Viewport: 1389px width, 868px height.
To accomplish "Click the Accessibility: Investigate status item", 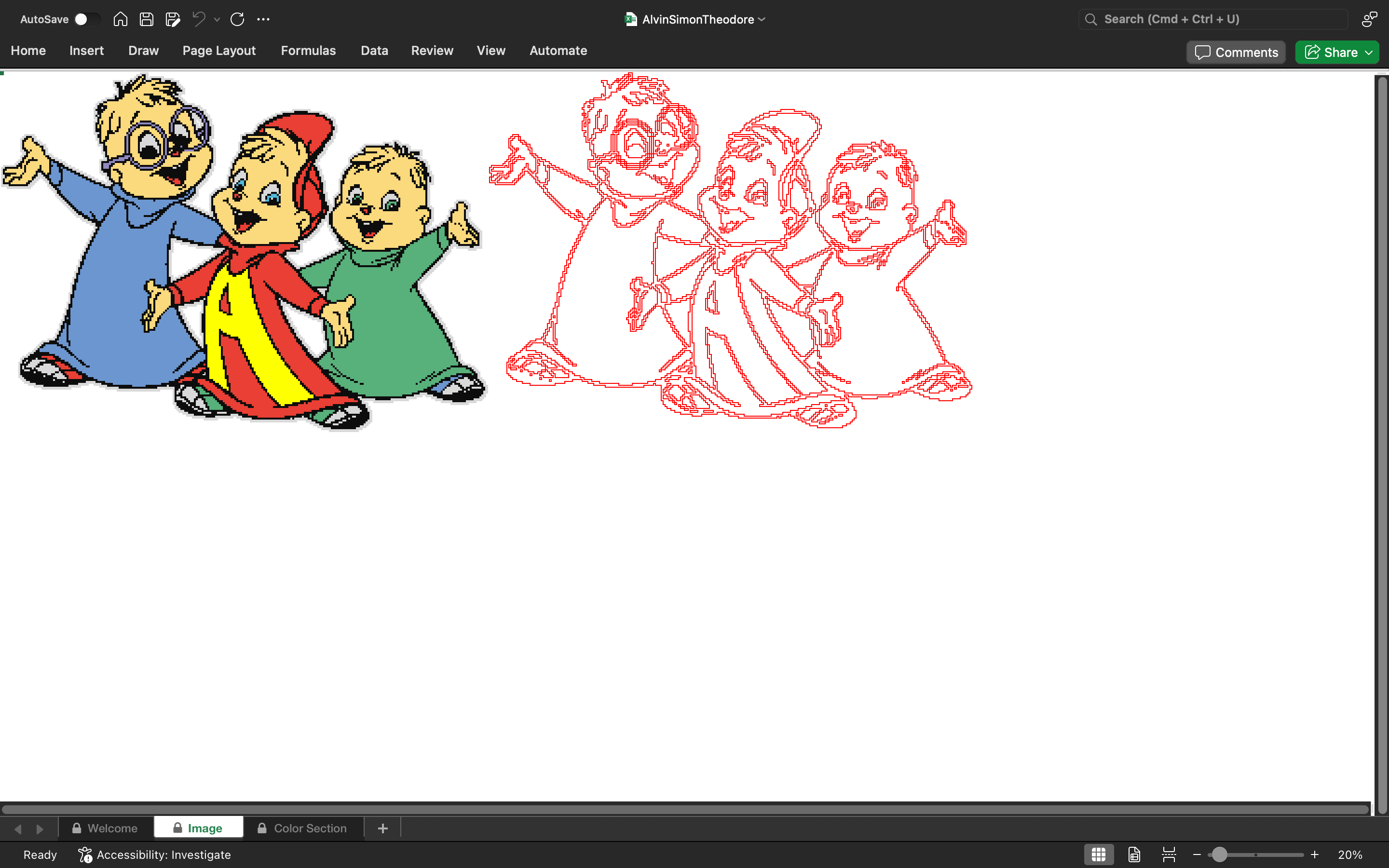I will point(155,855).
